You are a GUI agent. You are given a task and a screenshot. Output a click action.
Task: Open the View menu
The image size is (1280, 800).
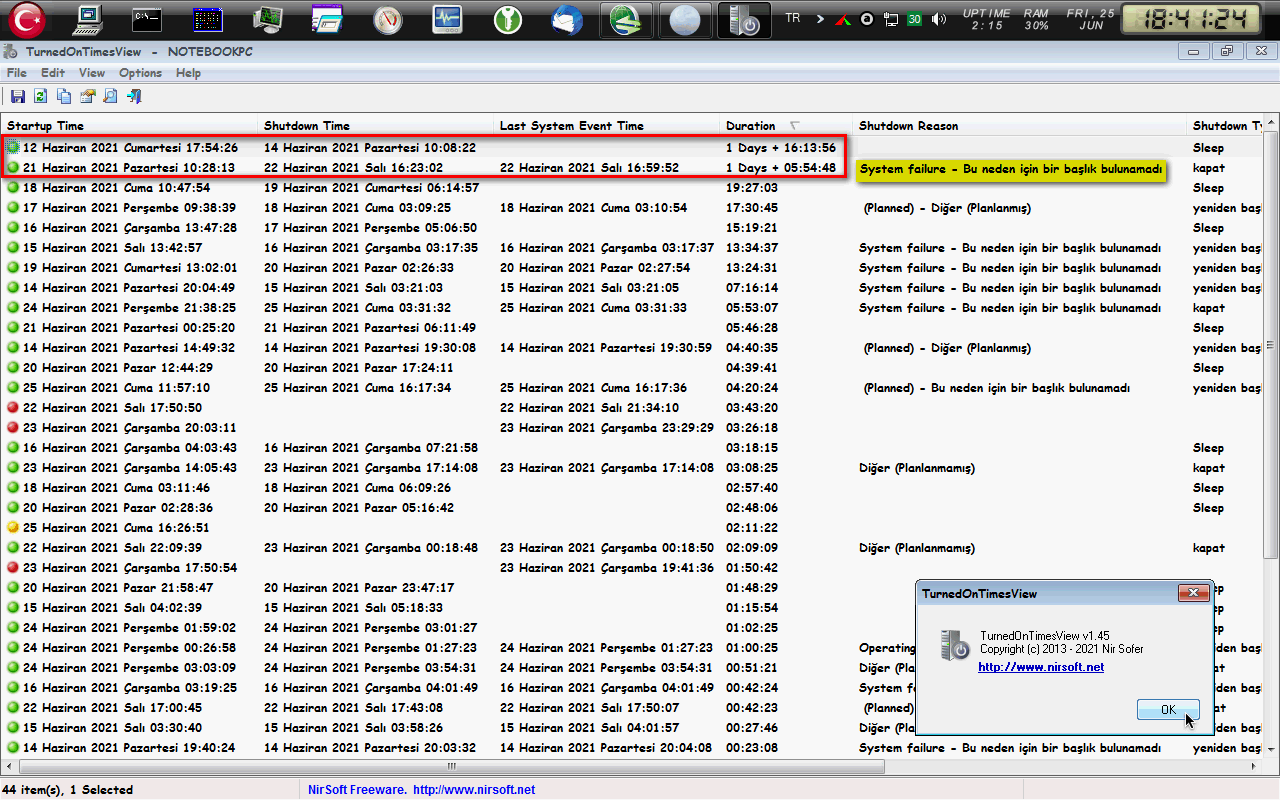[92, 73]
